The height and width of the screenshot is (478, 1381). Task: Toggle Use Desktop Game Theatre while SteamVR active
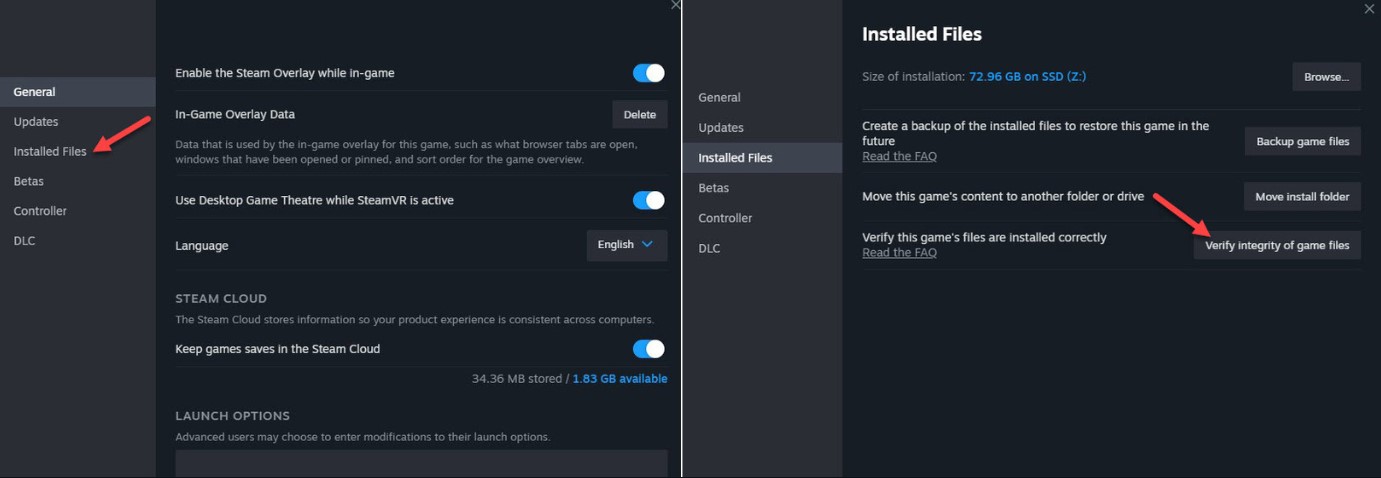coord(649,200)
